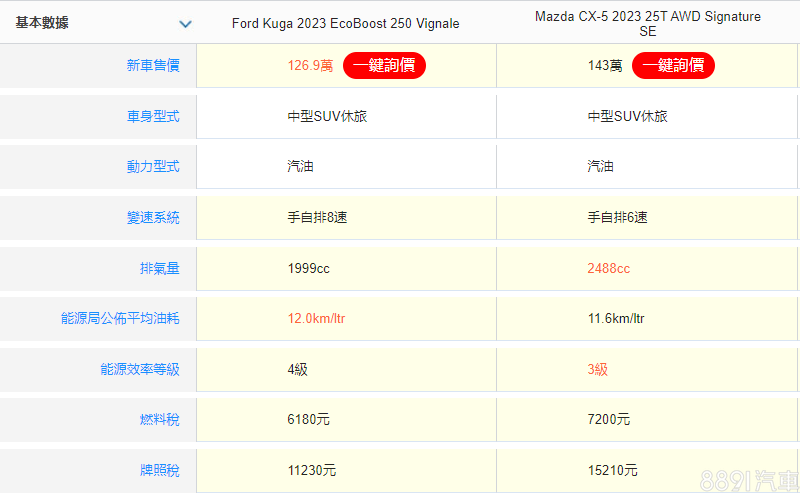Image resolution: width=800 pixels, height=493 pixels.
Task: Click 一鍵詢價 button for Mazda CX-5
Action: 673,66
